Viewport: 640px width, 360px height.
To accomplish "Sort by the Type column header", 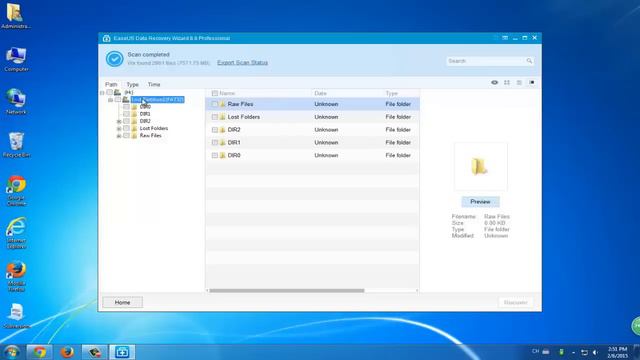I will (391, 93).
